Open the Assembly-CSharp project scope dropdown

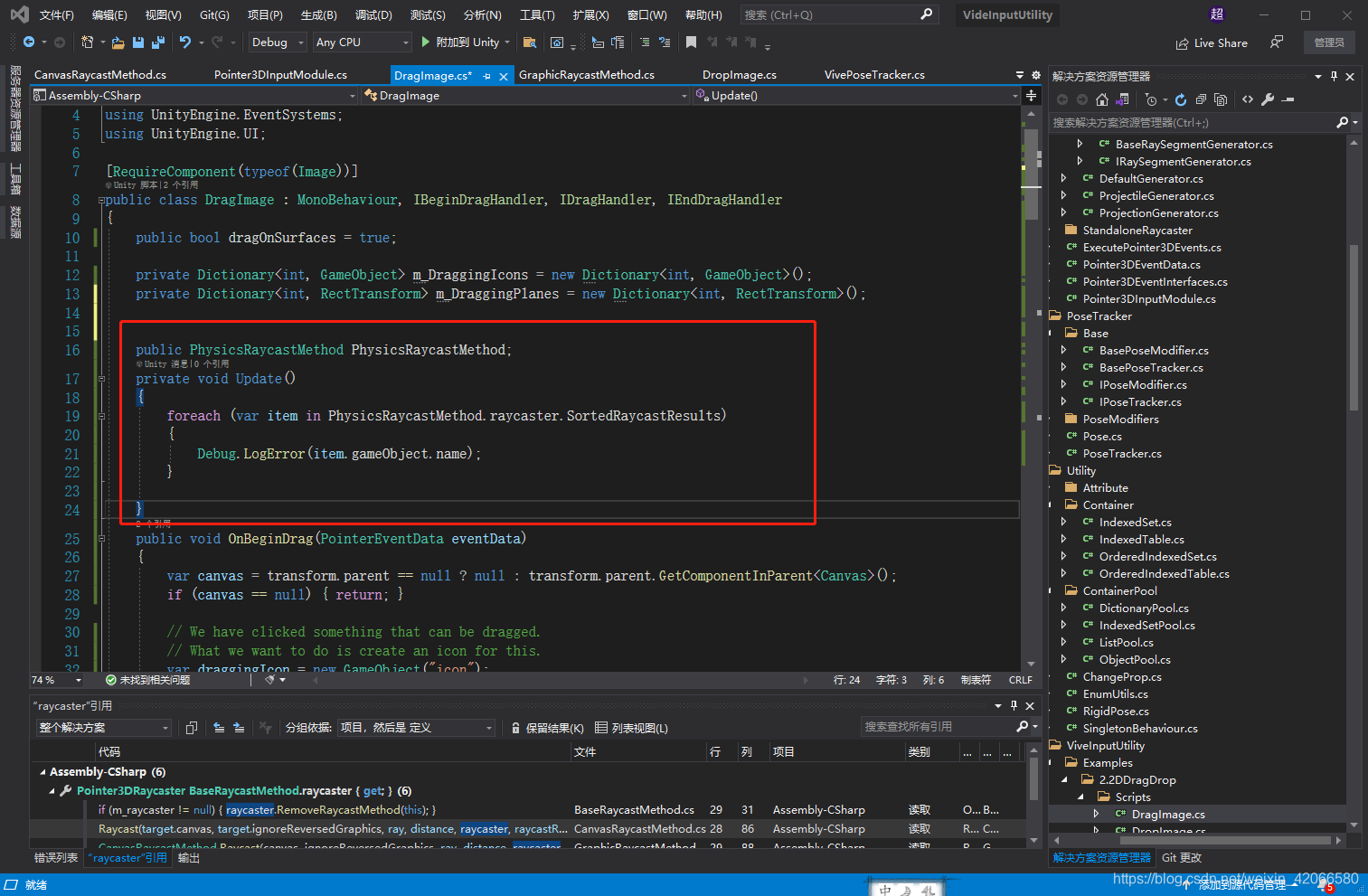(x=195, y=95)
